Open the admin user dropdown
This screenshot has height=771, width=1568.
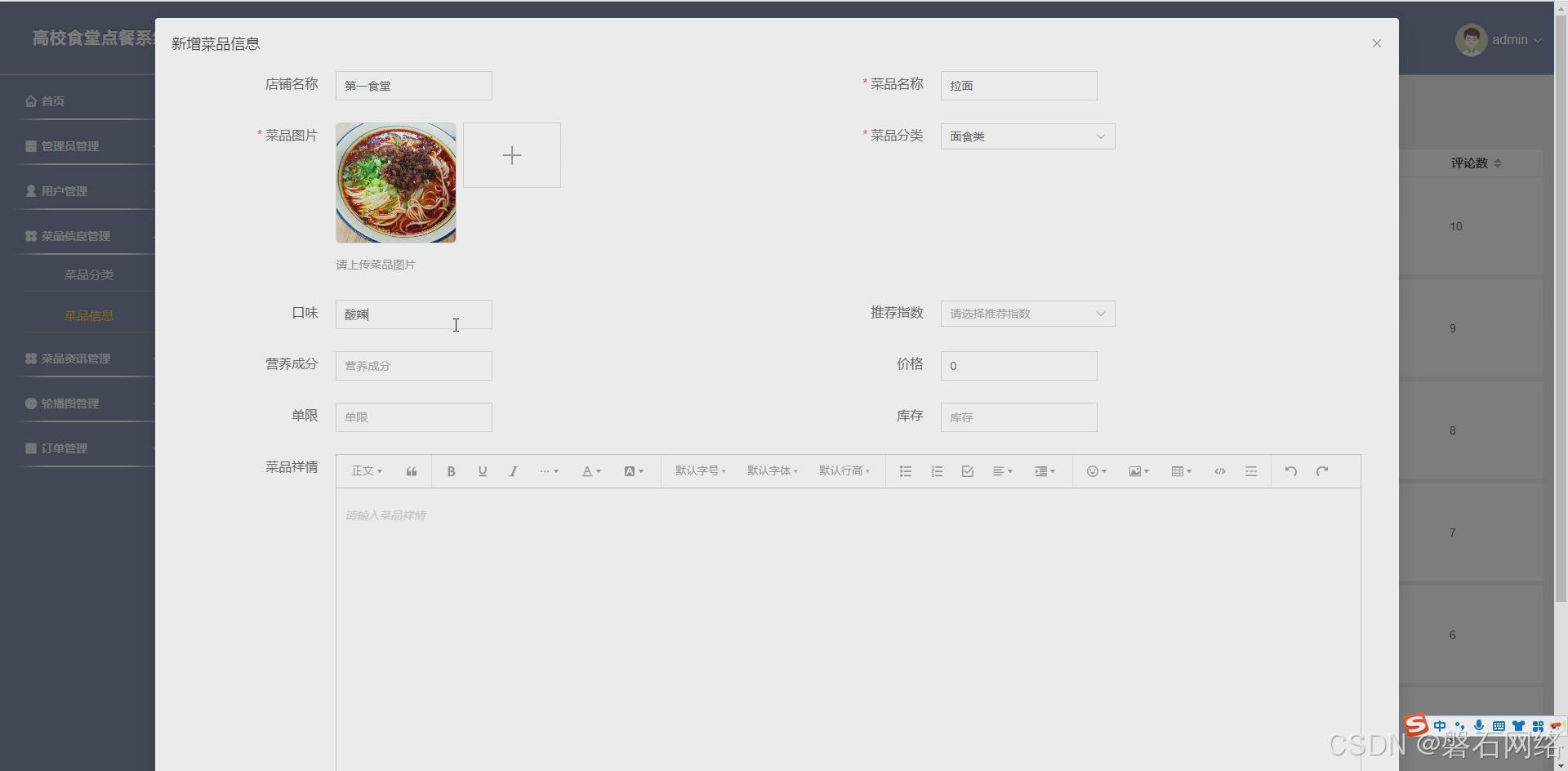point(1516,40)
